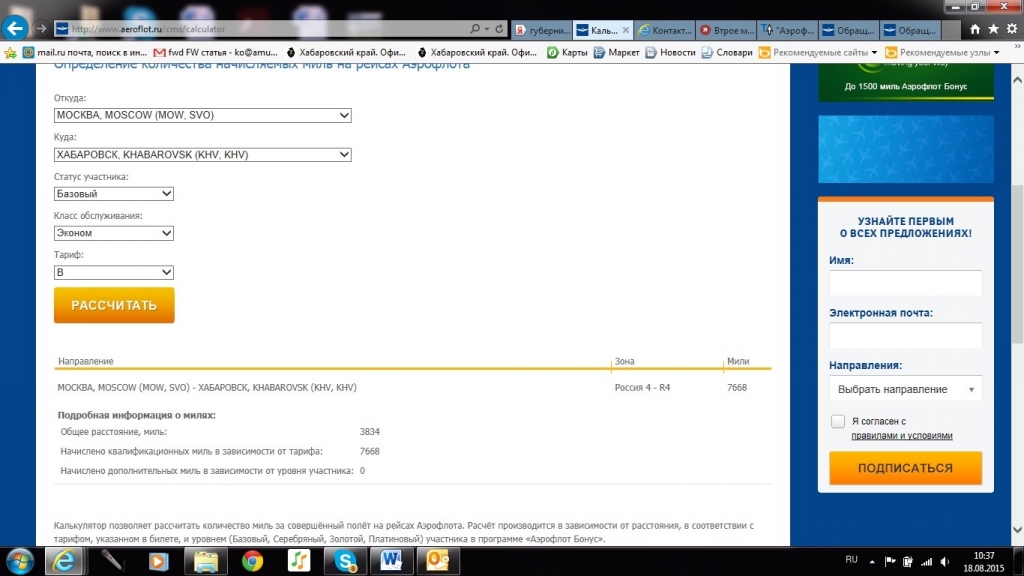This screenshot has height=576, width=1024.
Task: Click the browser forward arrow
Action: 41,29
